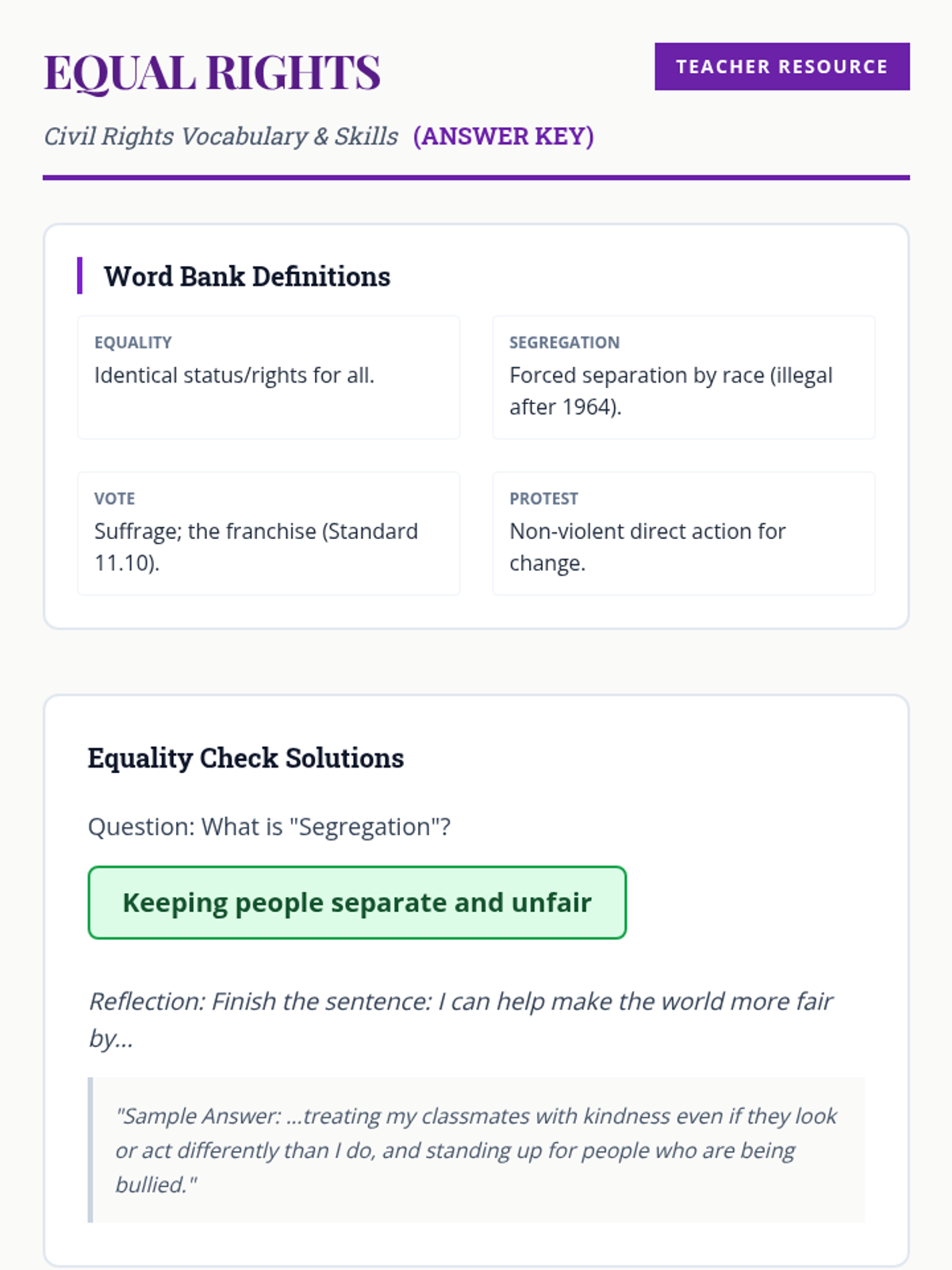Click the EQUALITY card label

click(x=133, y=342)
